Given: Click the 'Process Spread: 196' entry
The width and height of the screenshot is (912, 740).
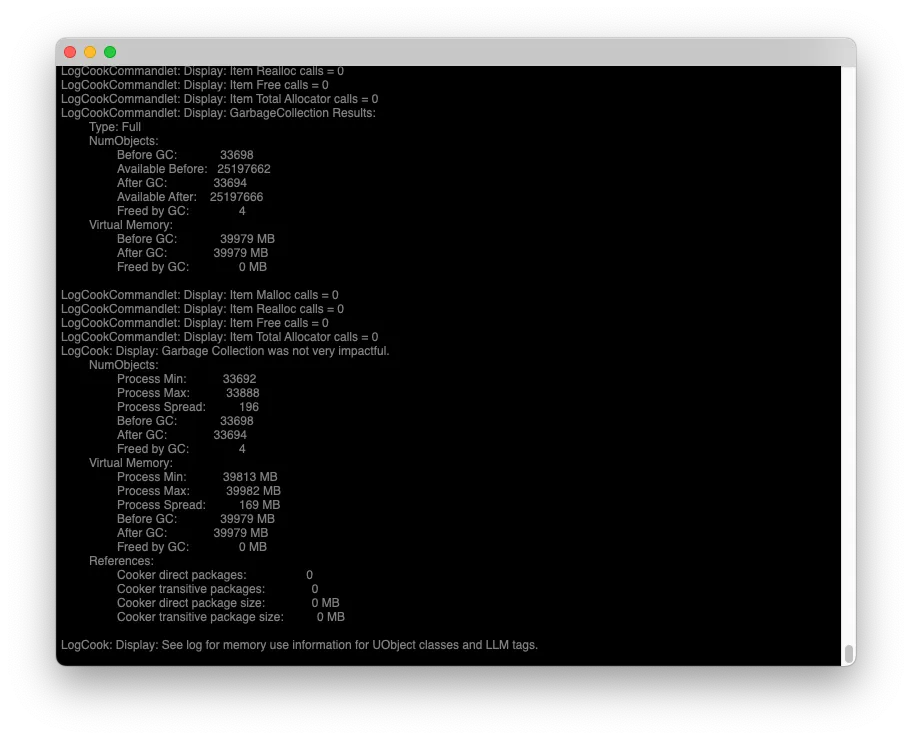Looking at the screenshot, I should click(x=188, y=407).
